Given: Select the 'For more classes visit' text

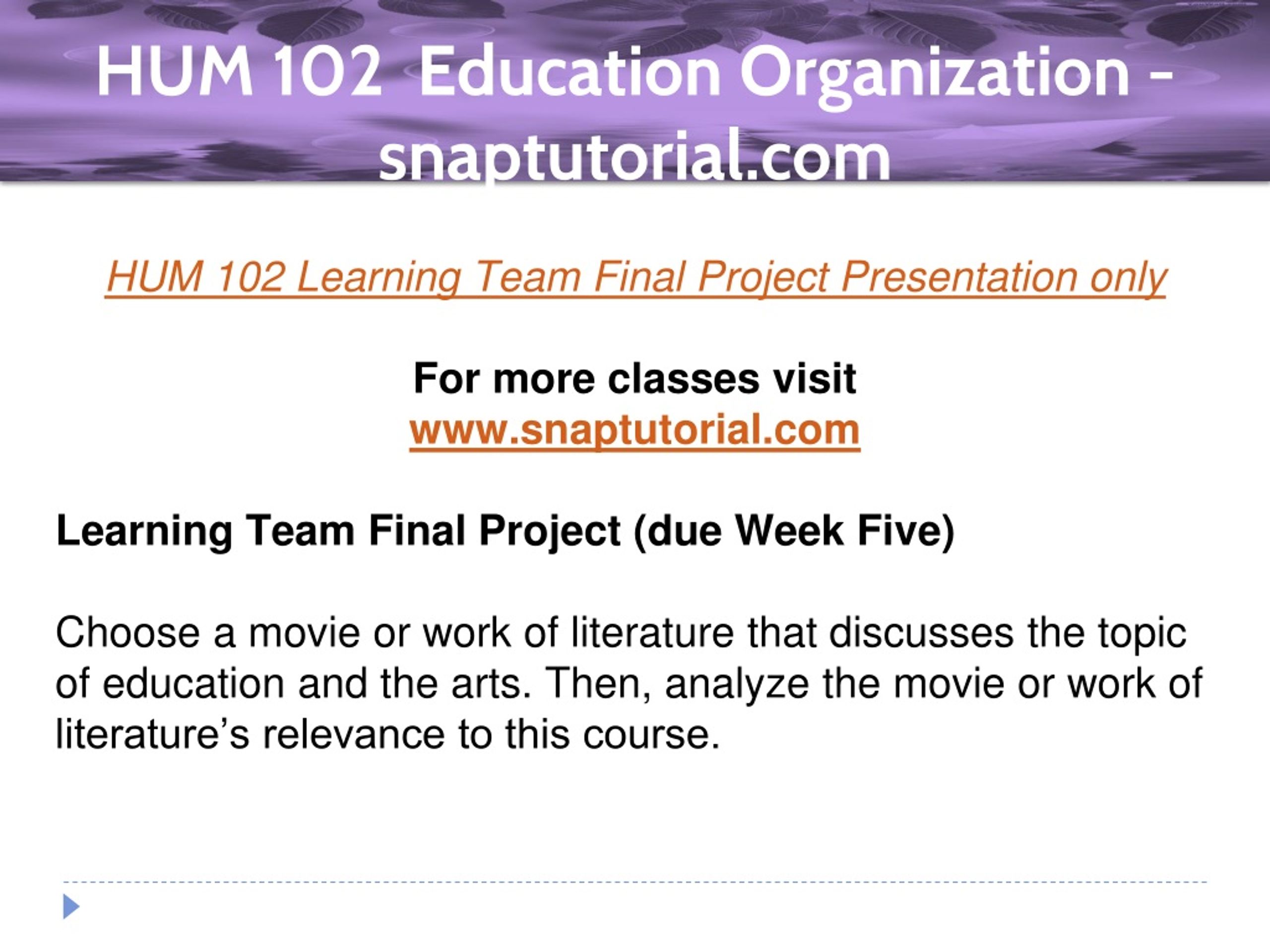Looking at the screenshot, I should click(635, 379).
